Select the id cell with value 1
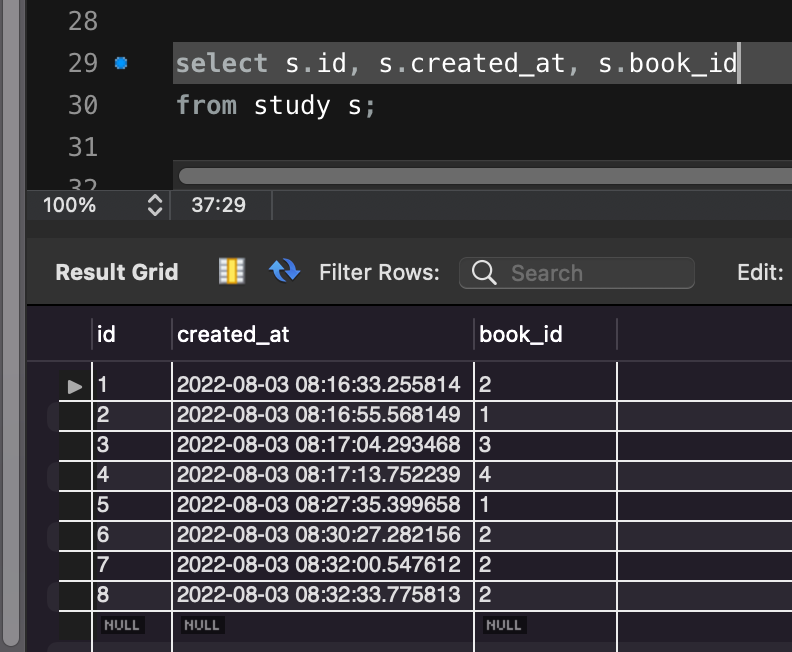This screenshot has width=792, height=652. point(132,385)
